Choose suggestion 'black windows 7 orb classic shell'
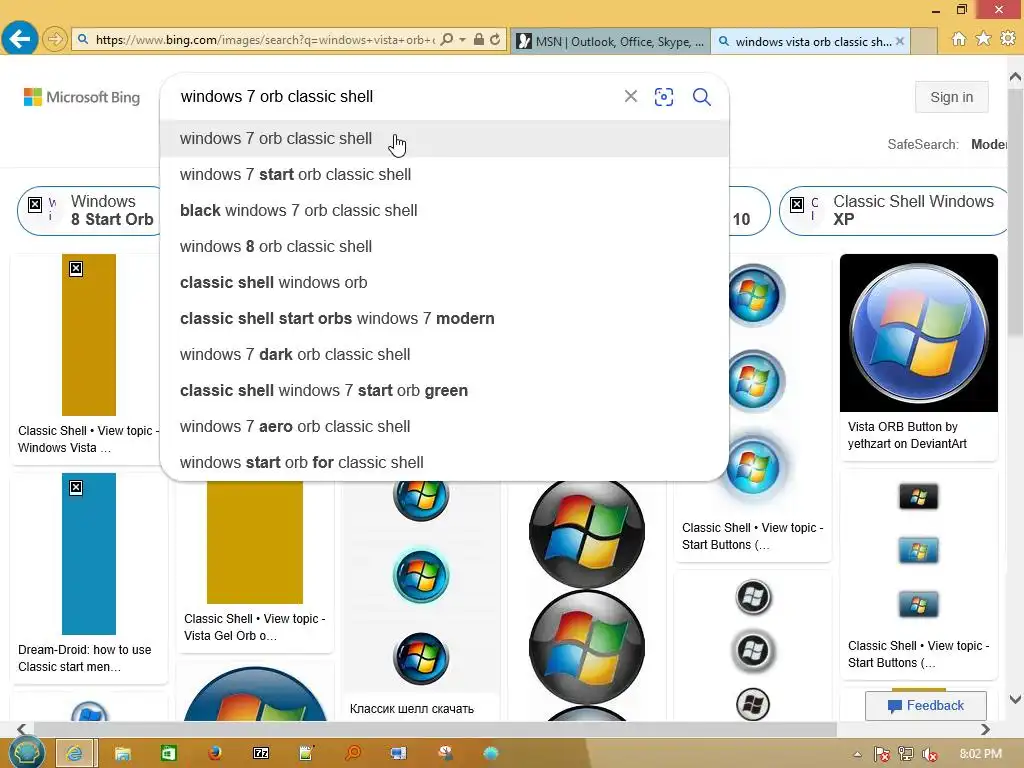Viewport: 1024px width, 768px height. point(444,210)
